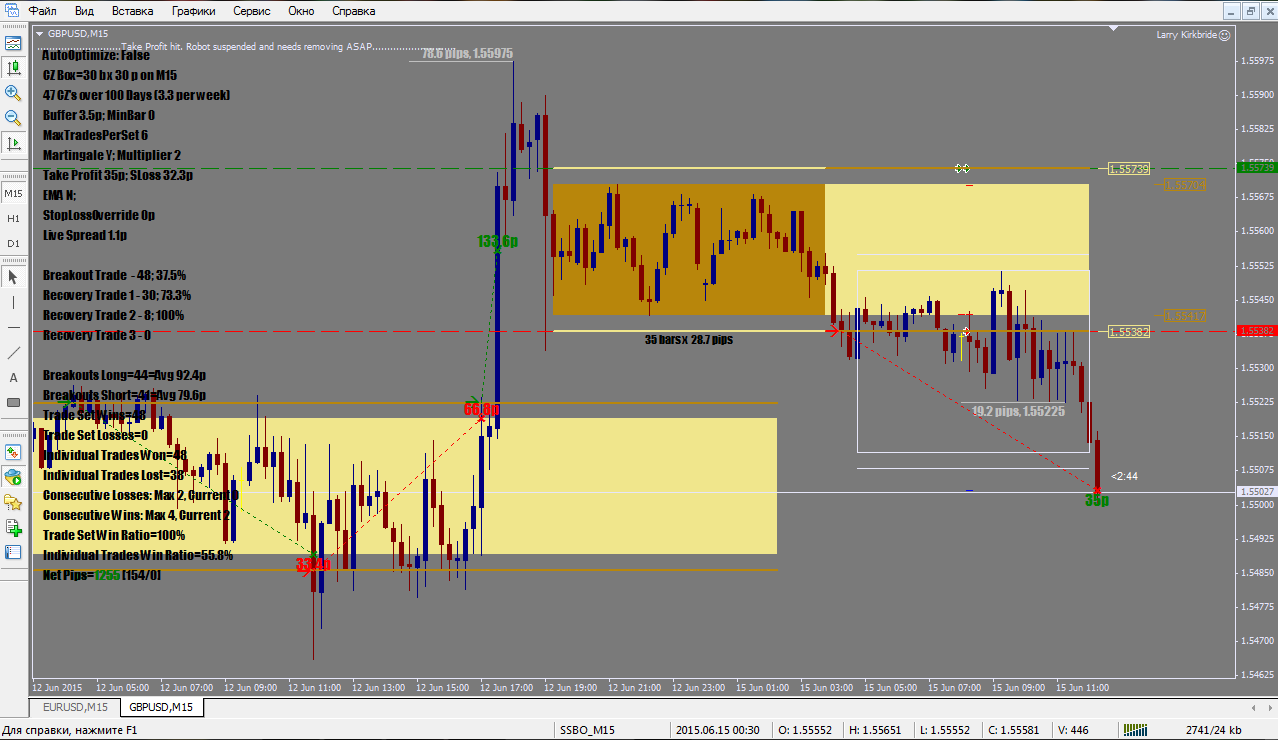Select the M15 timeframe button

click(x=13, y=193)
